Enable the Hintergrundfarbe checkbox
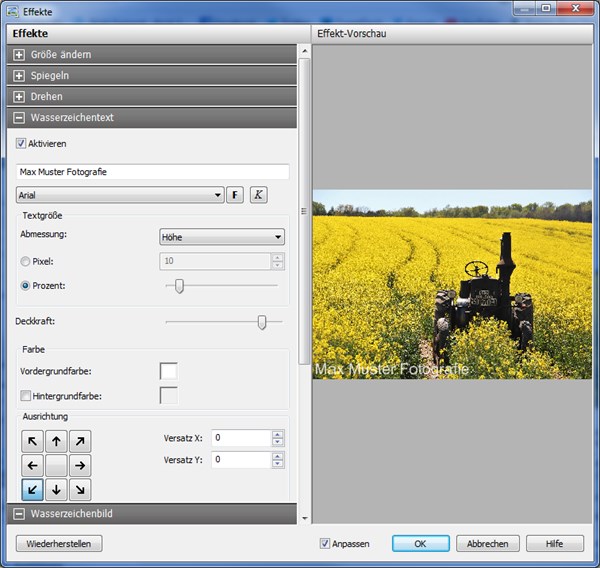 (25, 395)
